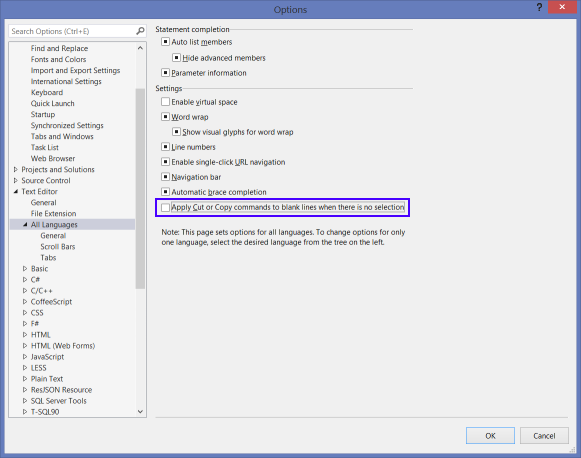The width and height of the screenshot is (581, 458).
Task: Enable Apply Cut or Copy to blank lines
Action: pyautogui.click(x=166, y=207)
